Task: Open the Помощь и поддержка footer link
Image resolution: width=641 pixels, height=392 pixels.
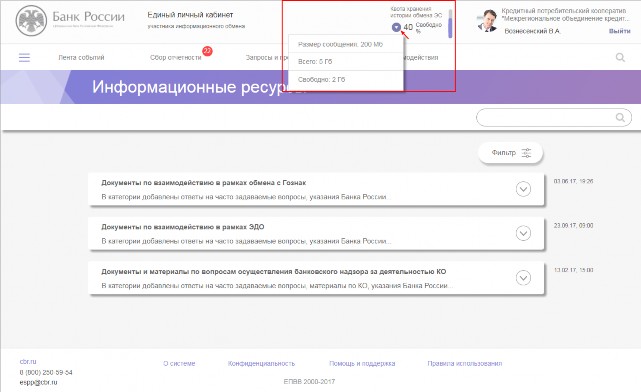Action: point(362,363)
